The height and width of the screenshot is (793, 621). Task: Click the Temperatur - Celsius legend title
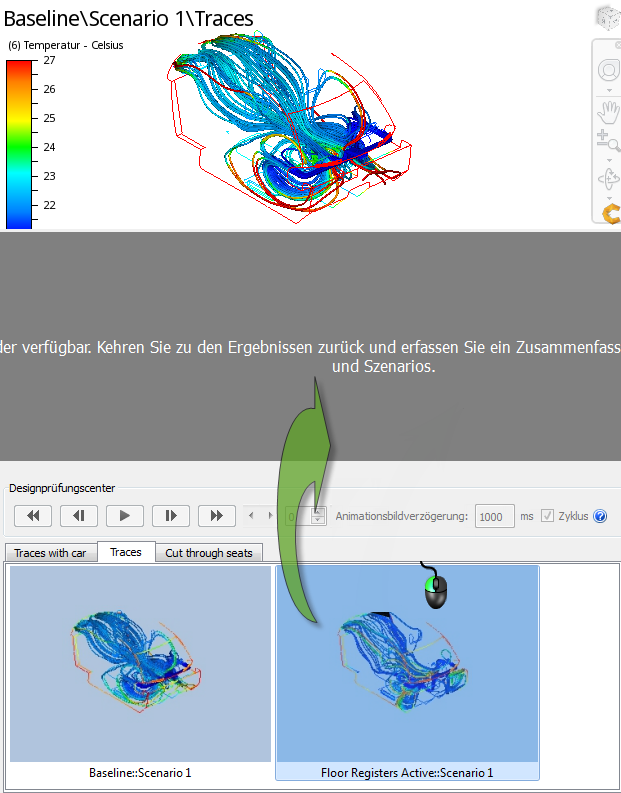pyautogui.click(x=66, y=45)
